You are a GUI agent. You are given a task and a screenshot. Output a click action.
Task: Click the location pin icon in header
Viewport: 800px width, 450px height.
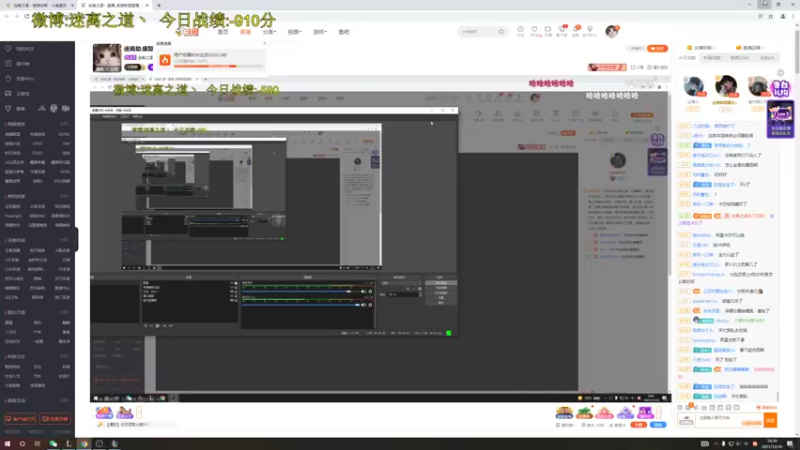pos(590,29)
